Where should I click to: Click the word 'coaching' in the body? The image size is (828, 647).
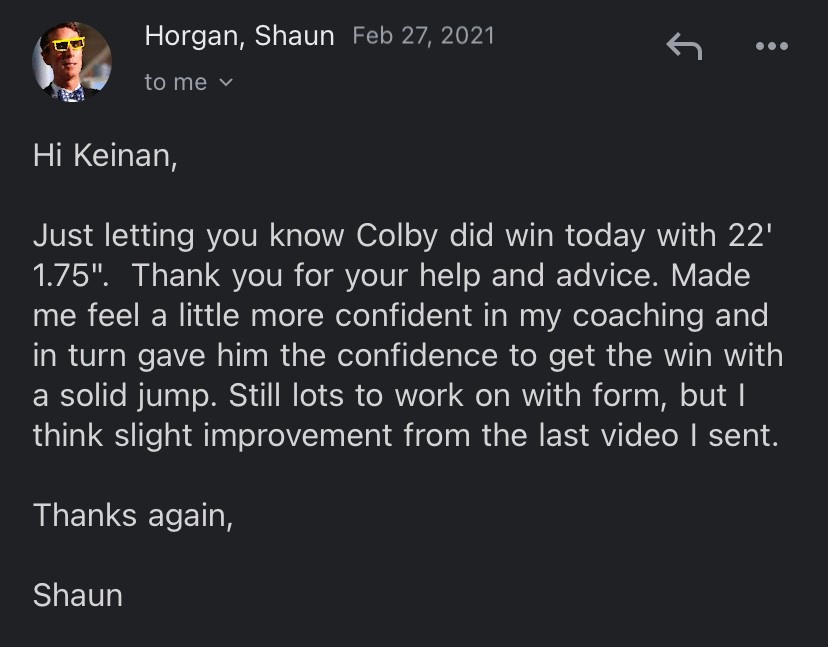click(x=638, y=316)
